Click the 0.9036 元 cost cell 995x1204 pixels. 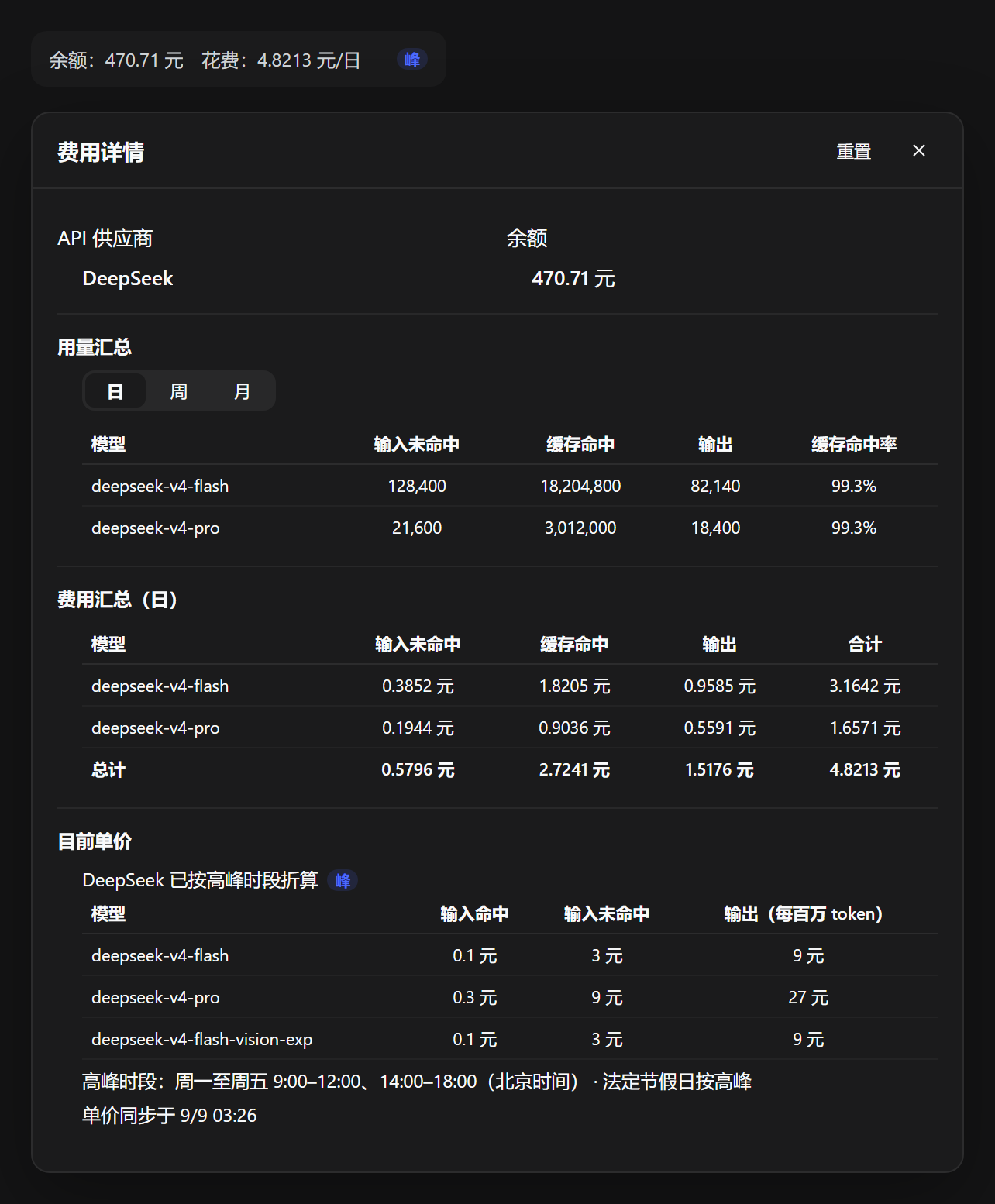coord(574,728)
